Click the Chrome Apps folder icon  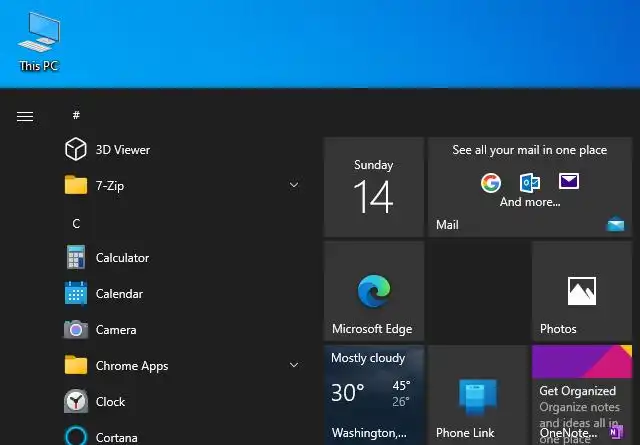[x=76, y=365]
